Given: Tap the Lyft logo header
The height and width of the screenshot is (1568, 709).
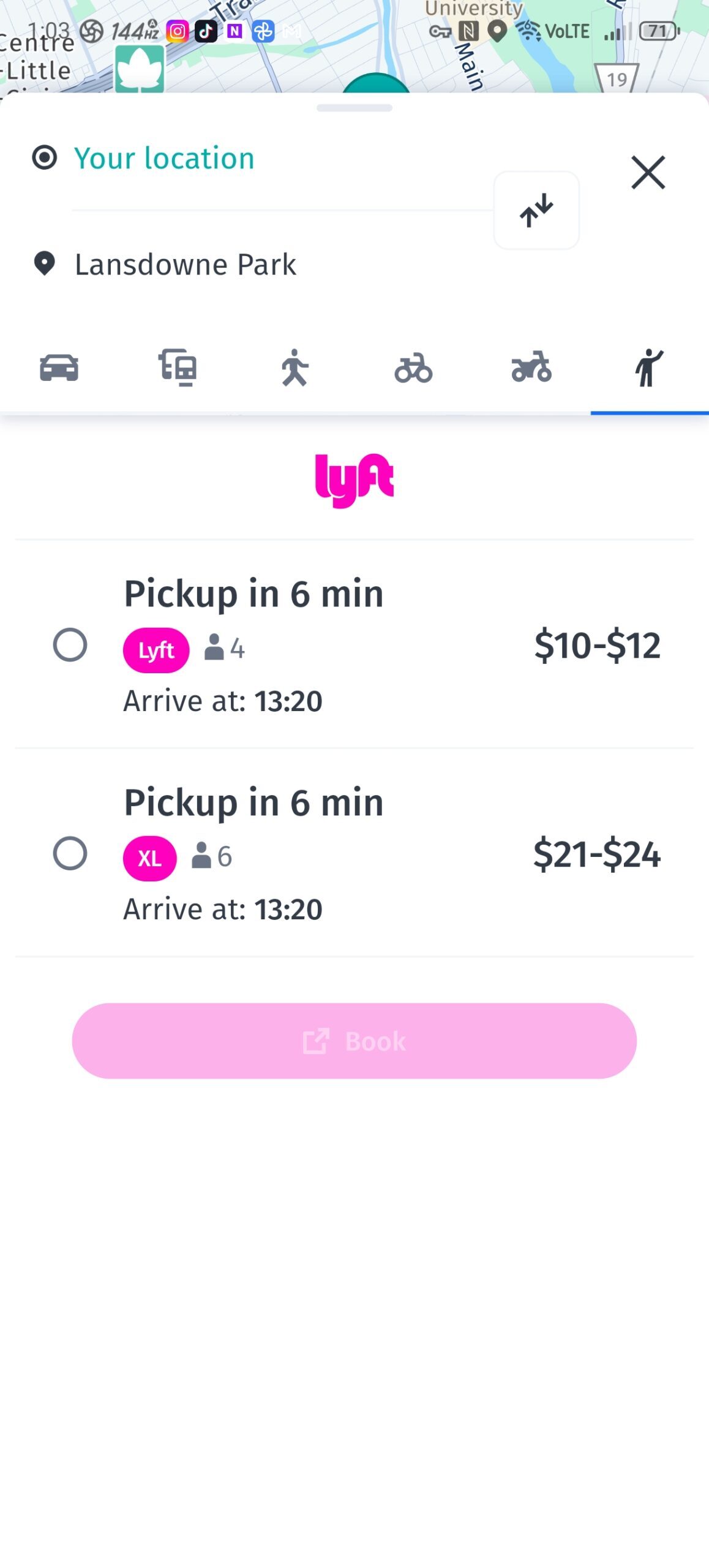Looking at the screenshot, I should coord(354,480).
